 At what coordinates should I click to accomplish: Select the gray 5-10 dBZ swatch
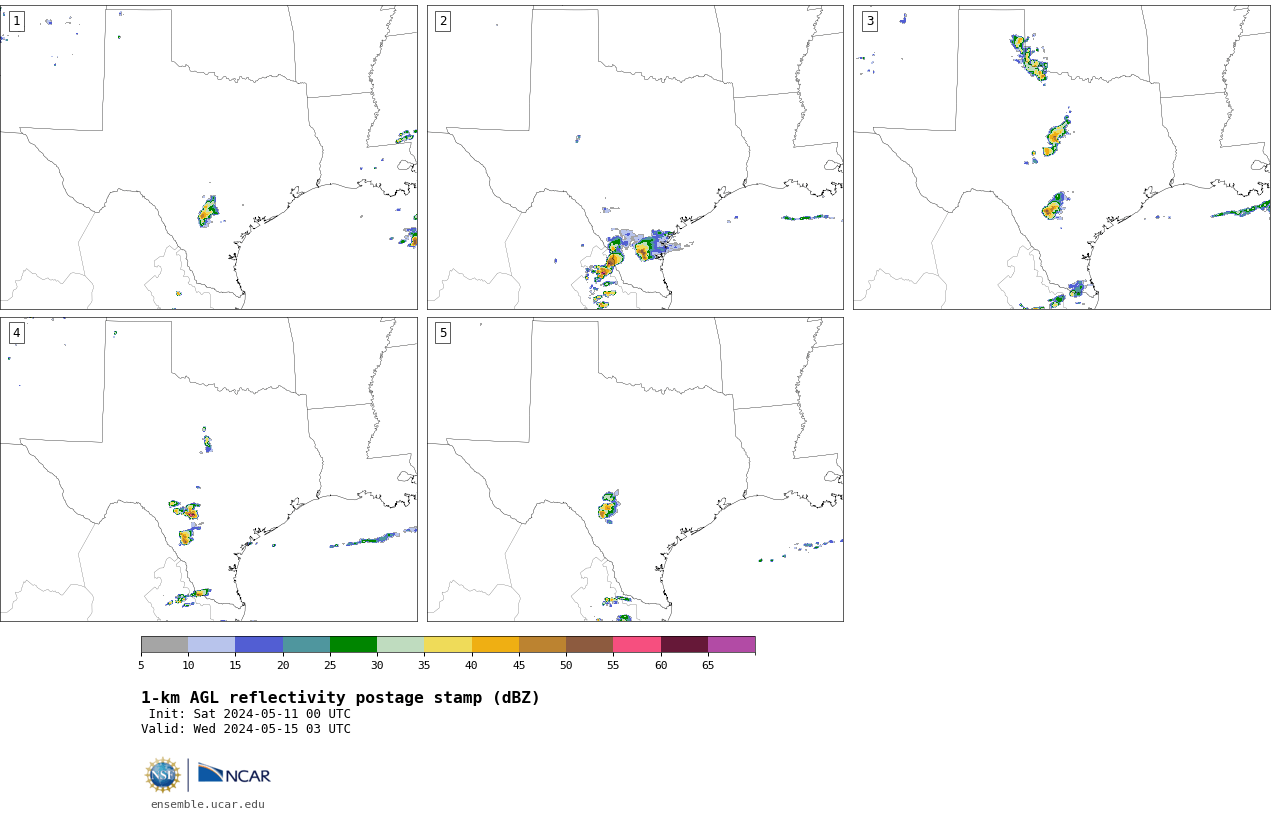pos(164,644)
